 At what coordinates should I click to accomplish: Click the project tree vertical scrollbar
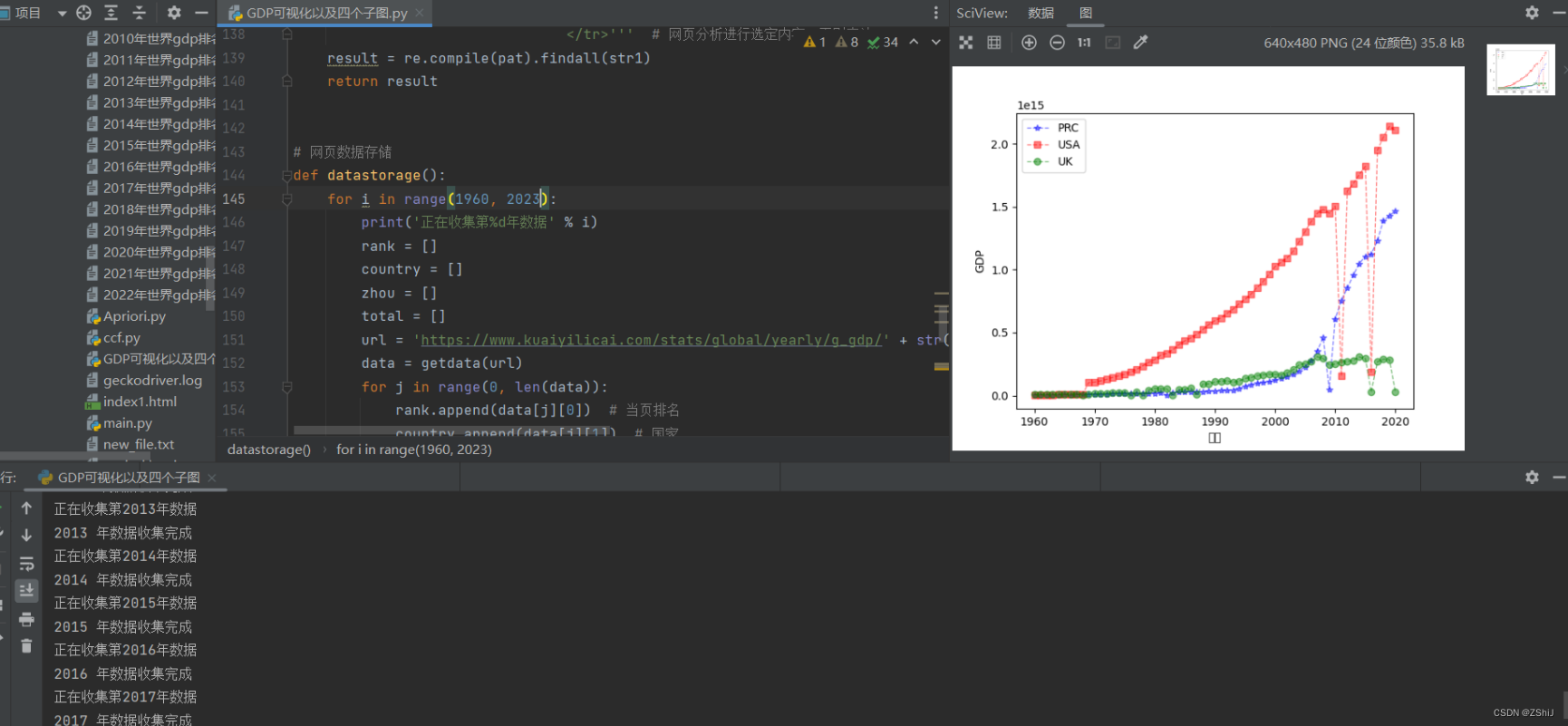(x=211, y=279)
